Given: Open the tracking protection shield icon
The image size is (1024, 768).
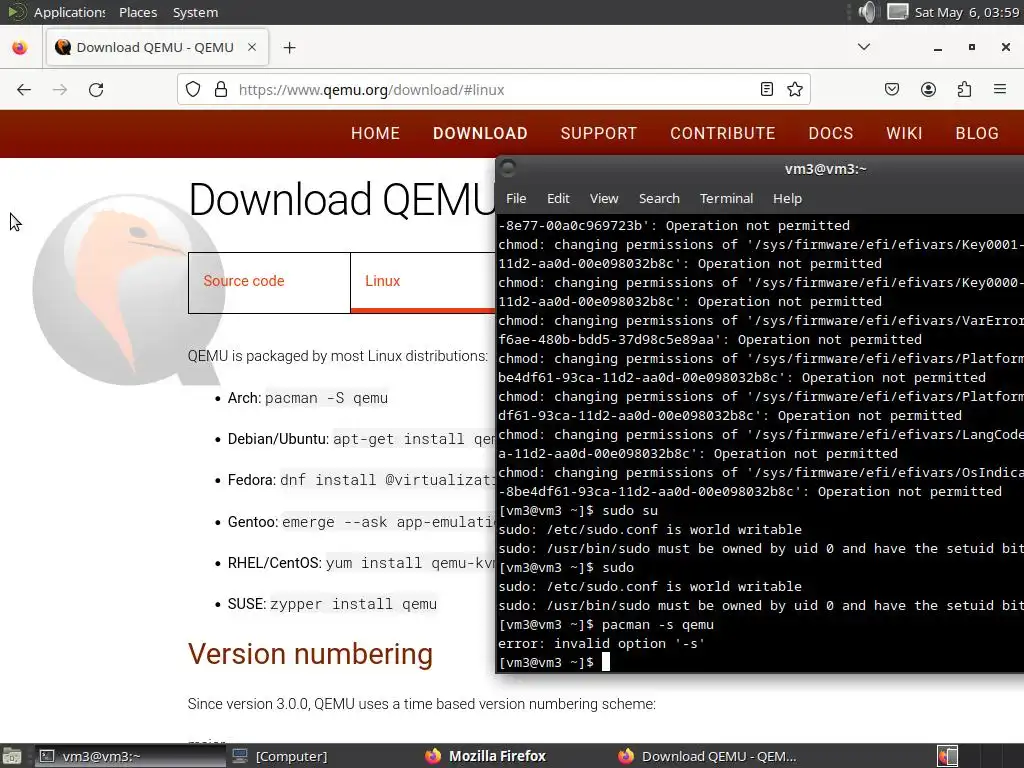Looking at the screenshot, I should [x=193, y=89].
